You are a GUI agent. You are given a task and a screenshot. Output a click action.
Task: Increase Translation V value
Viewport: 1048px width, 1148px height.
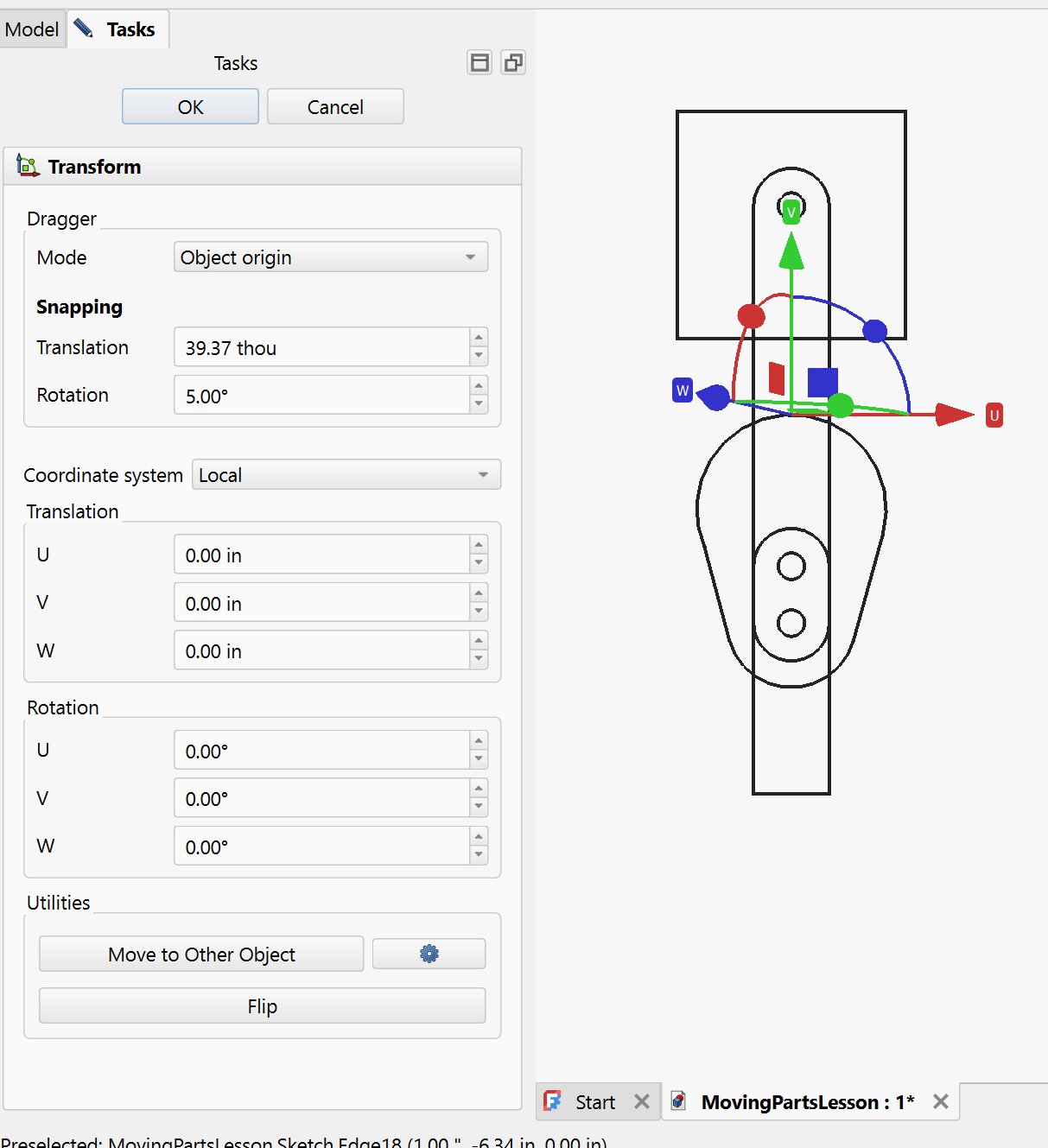tap(479, 593)
